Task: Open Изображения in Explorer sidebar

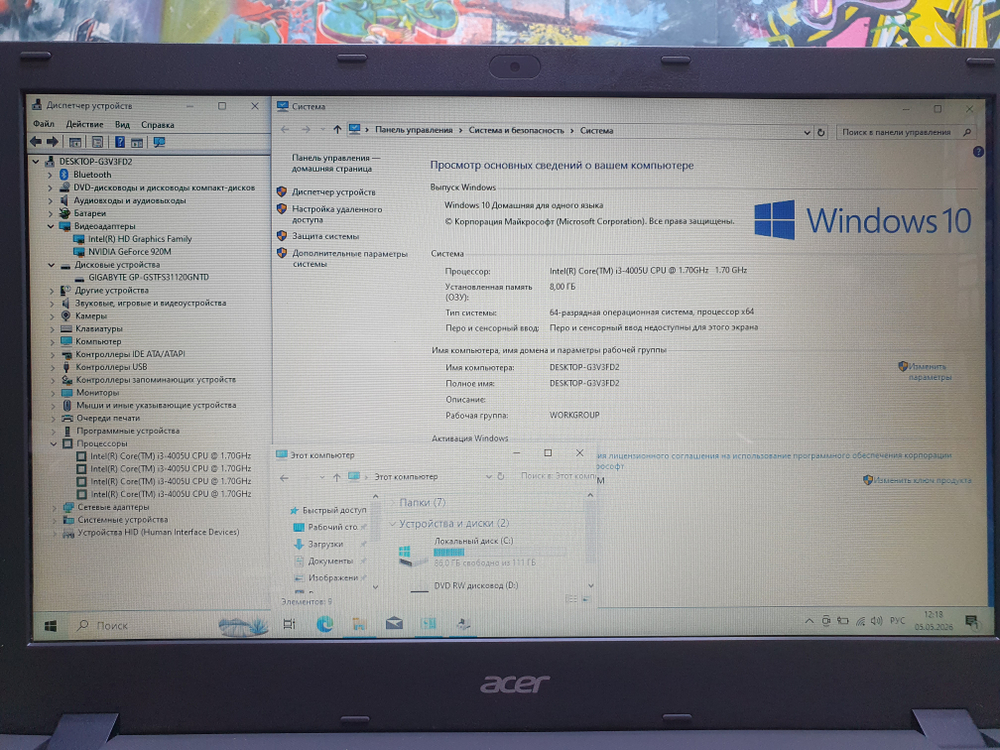Action: tap(332, 578)
